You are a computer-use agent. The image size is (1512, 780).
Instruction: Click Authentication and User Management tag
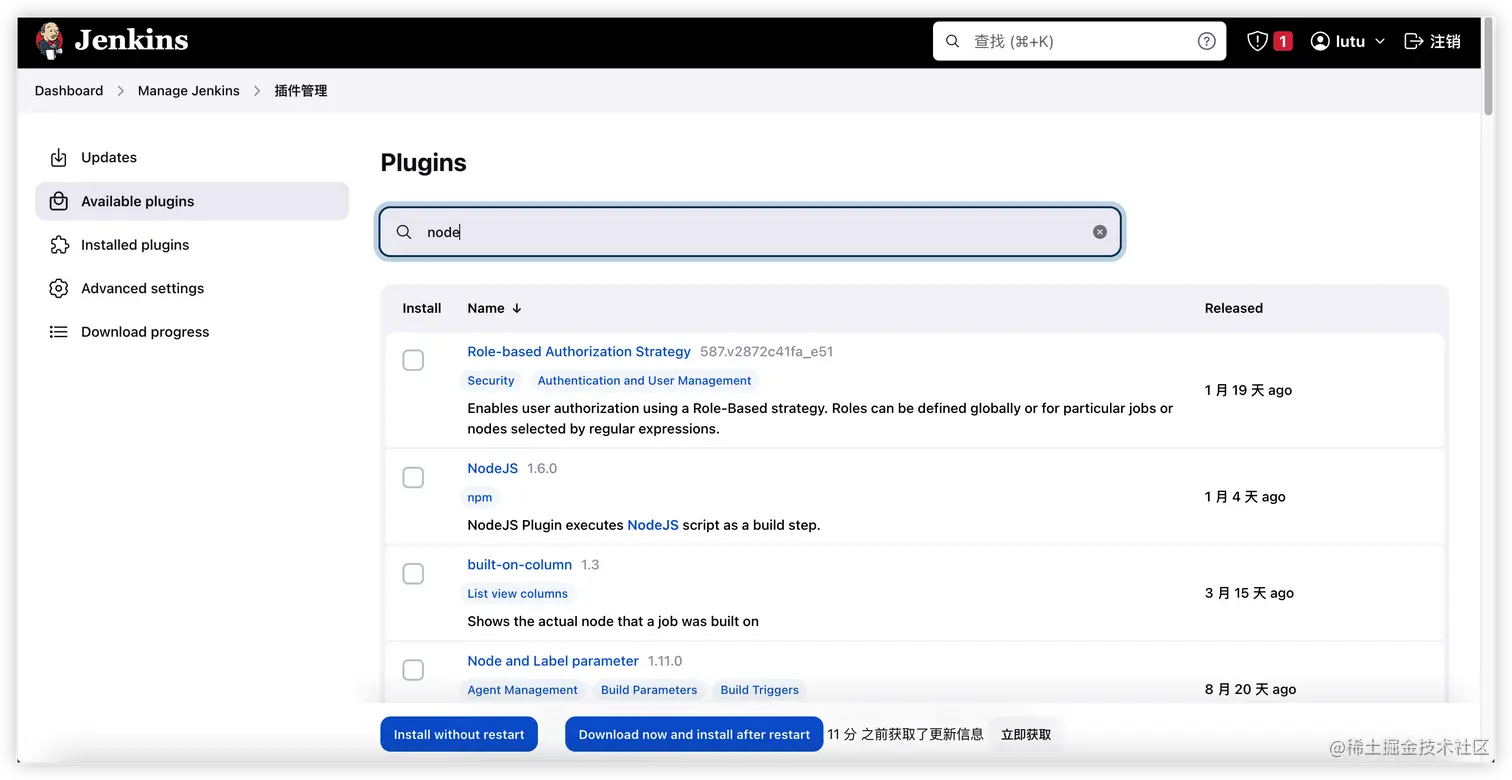[x=644, y=381]
